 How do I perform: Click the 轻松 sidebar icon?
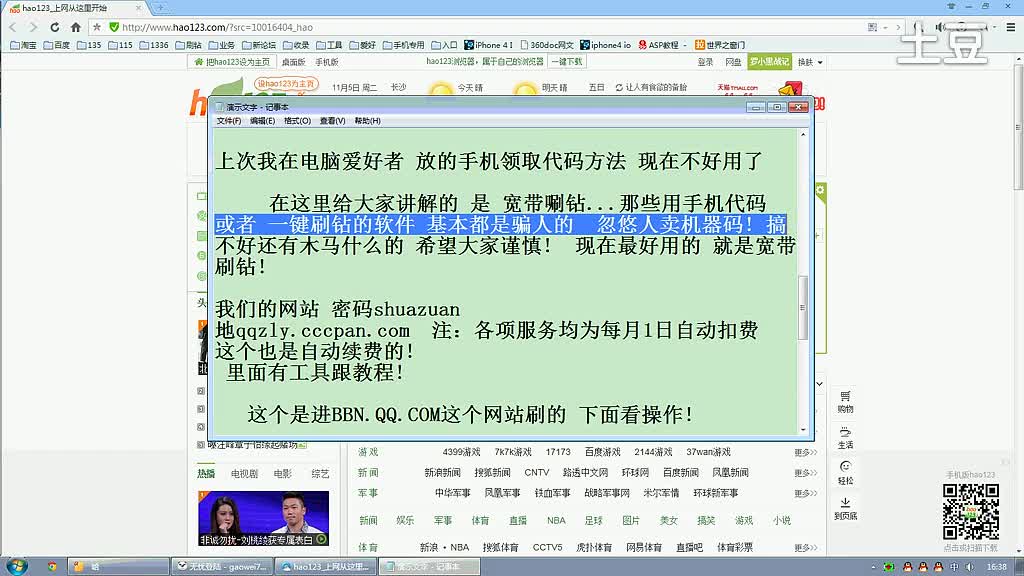coord(845,473)
